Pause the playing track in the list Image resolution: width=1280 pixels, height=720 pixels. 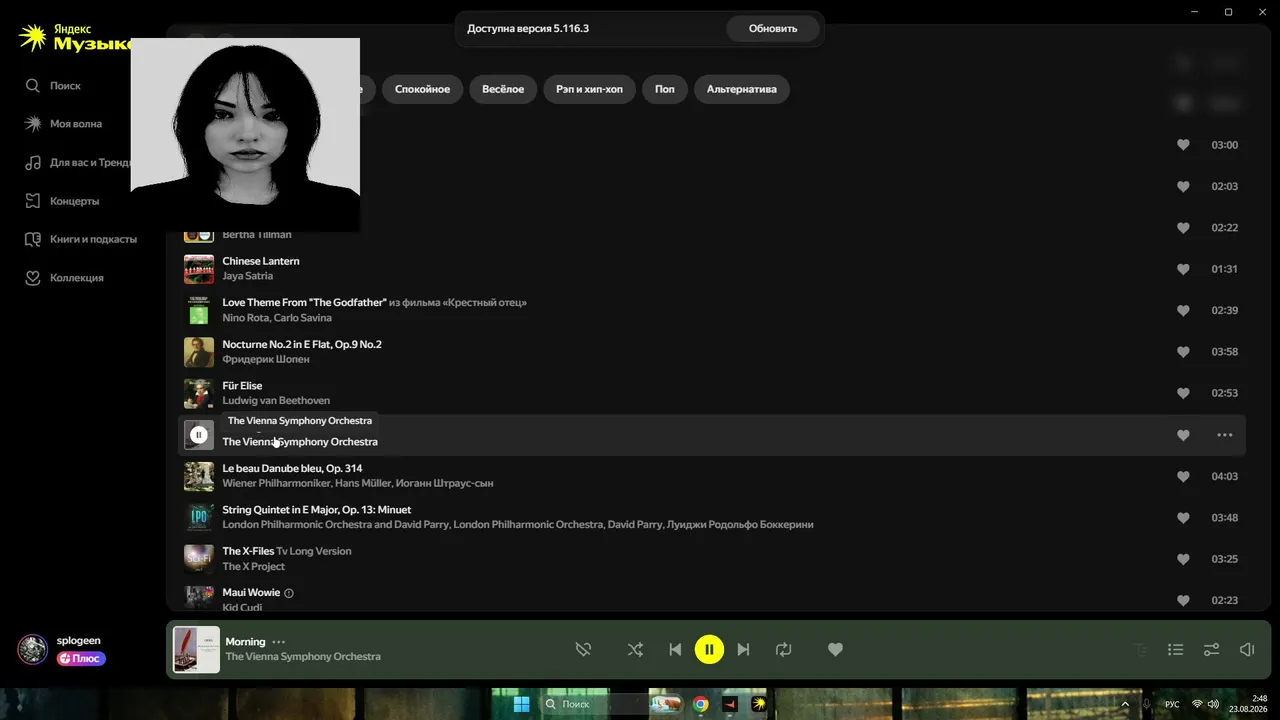click(199, 435)
